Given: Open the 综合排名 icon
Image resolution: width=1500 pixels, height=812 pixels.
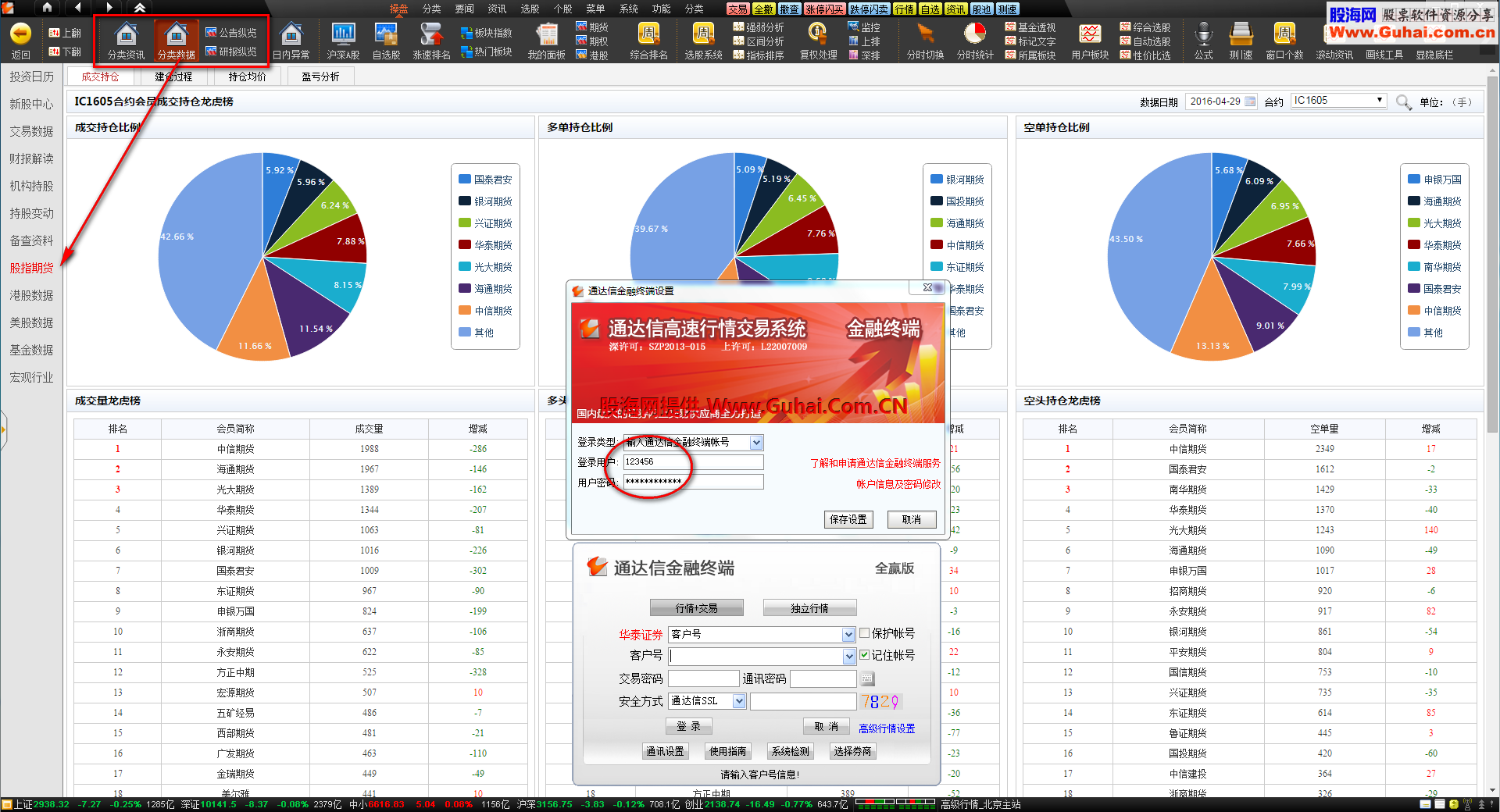Looking at the screenshot, I should tap(648, 34).
